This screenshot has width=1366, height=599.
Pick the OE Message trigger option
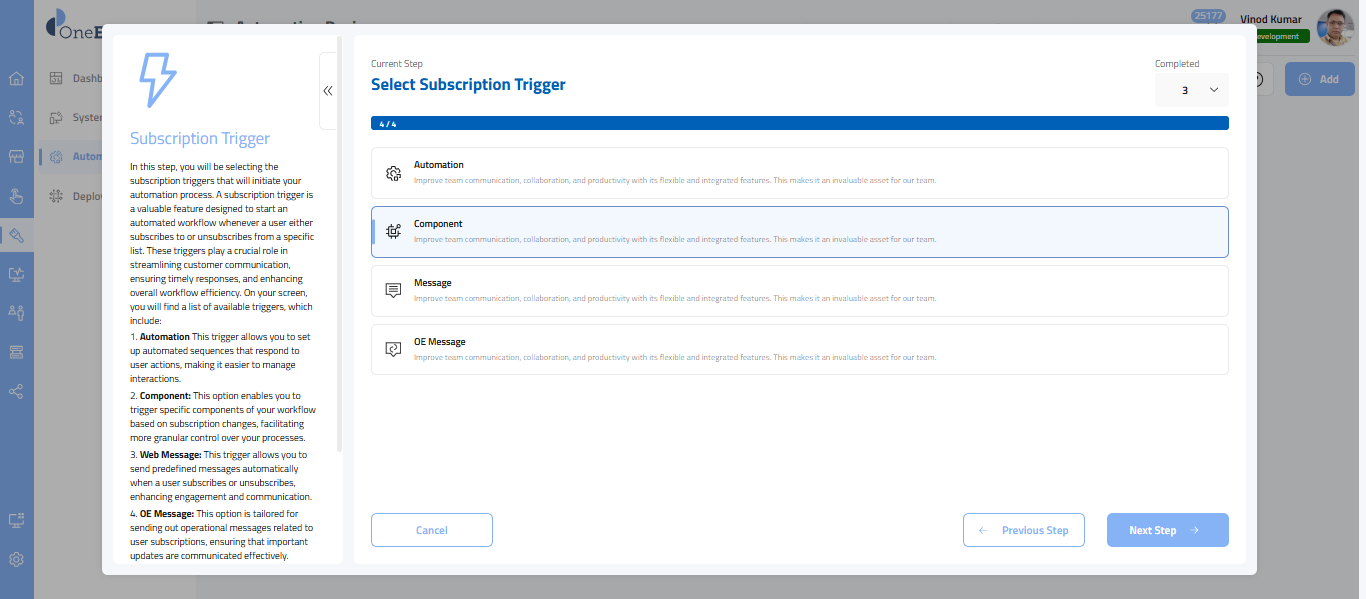tap(799, 349)
